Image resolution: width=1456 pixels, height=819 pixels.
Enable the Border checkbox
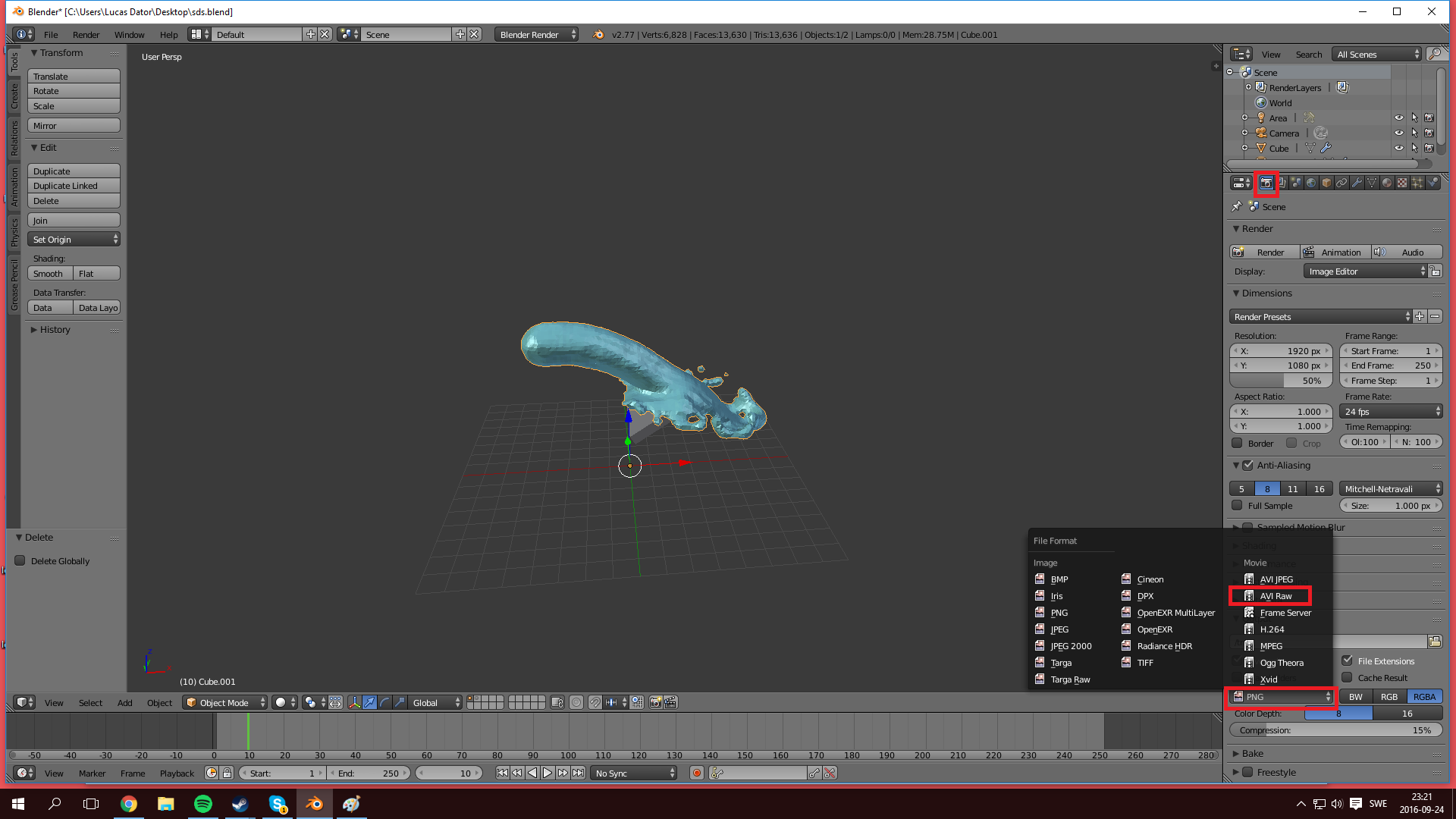pos(1237,443)
